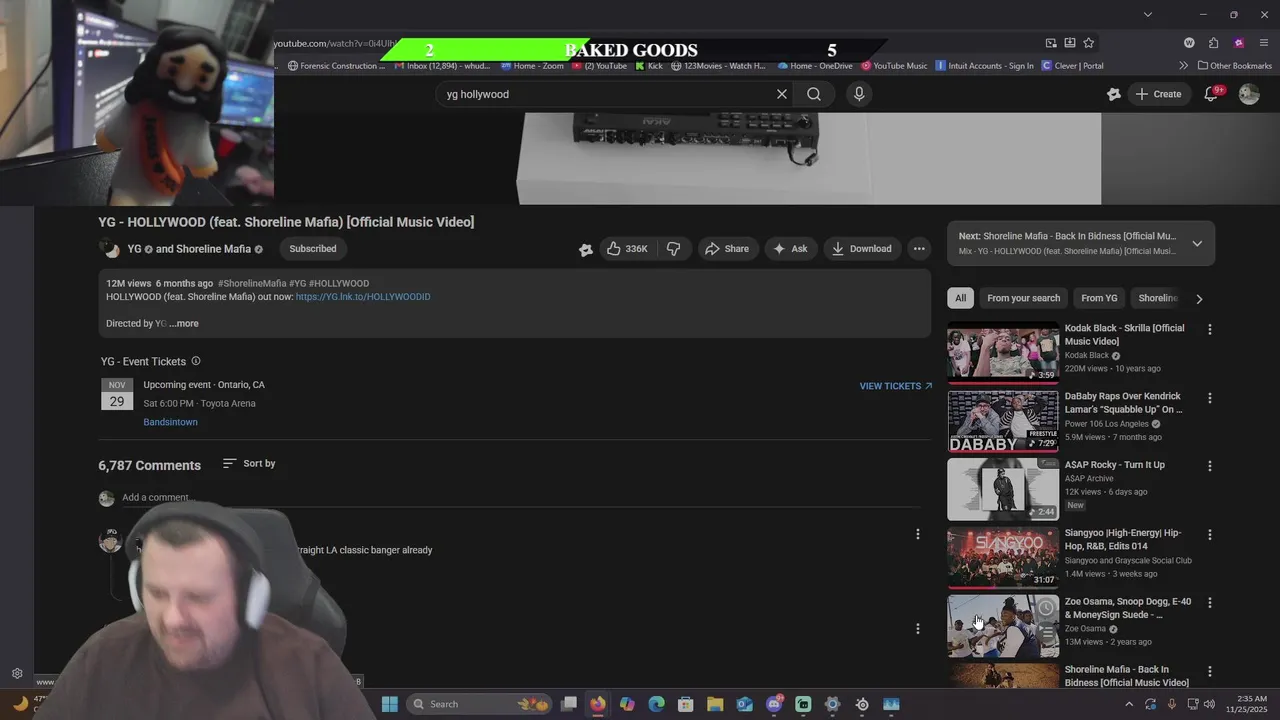Dislike the video with thumbs down
Screen dimensions: 1280x720
click(674, 249)
